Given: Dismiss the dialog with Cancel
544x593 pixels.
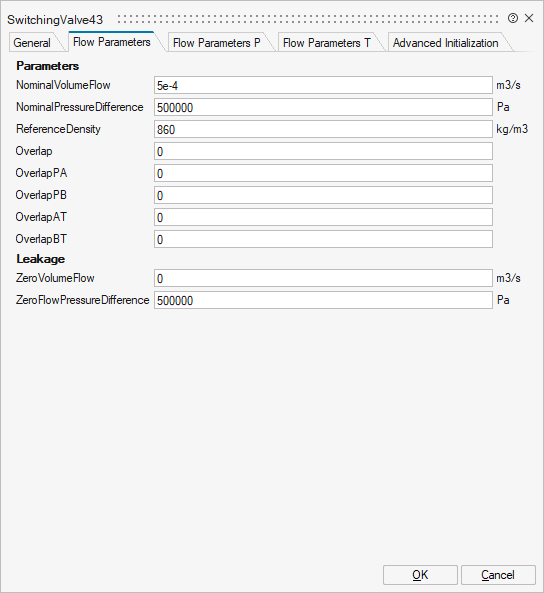Looking at the screenshot, I should [x=498, y=575].
